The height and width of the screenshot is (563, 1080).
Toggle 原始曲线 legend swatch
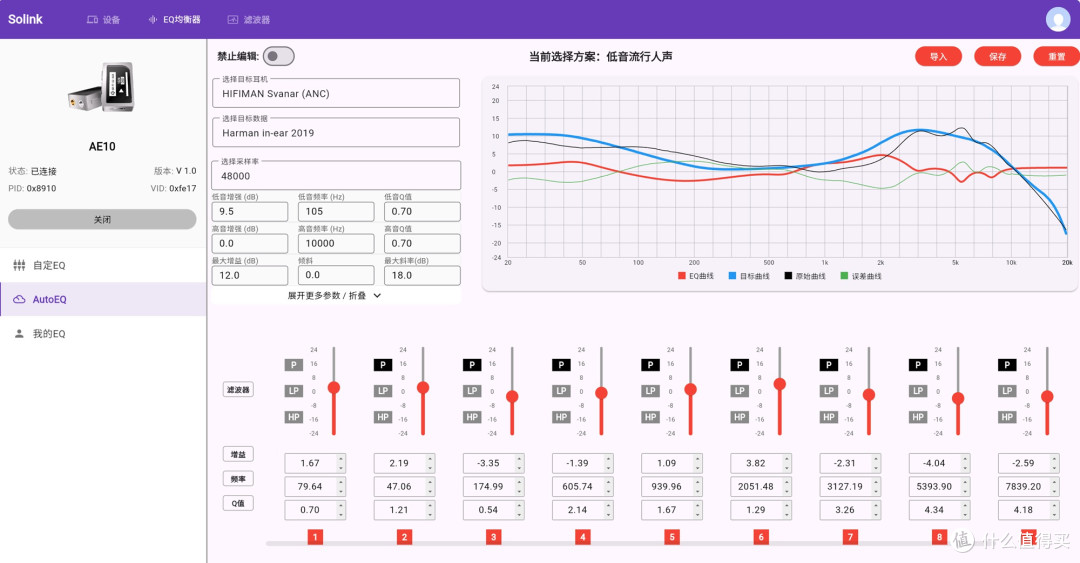pos(788,276)
